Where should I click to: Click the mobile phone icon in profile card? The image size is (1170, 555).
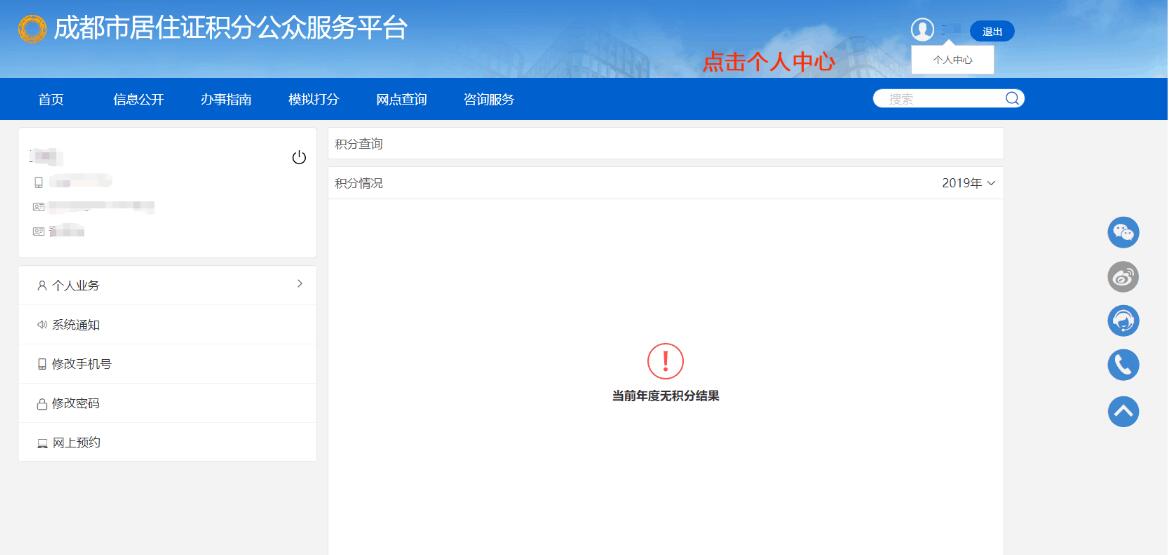39,182
